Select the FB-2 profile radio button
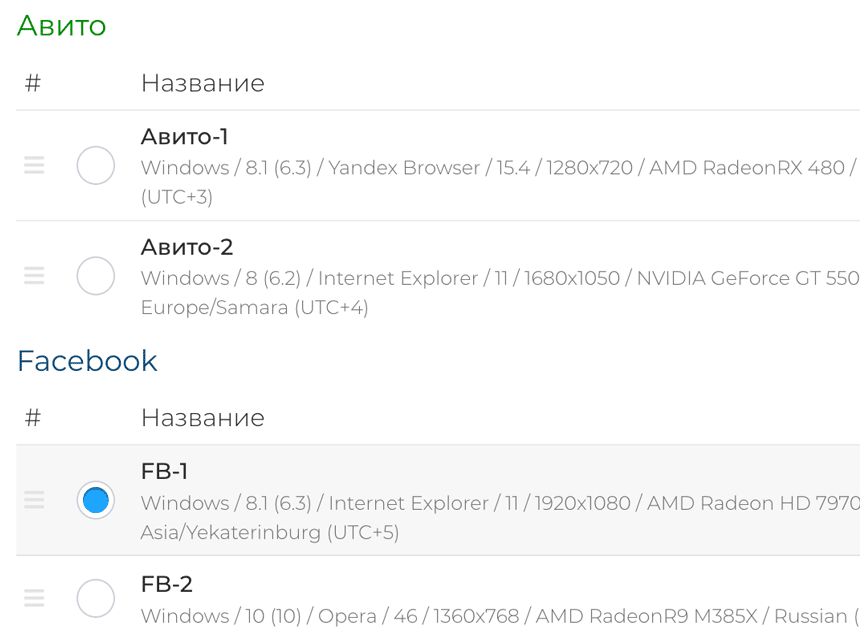This screenshot has height=642, width=860. (96, 598)
